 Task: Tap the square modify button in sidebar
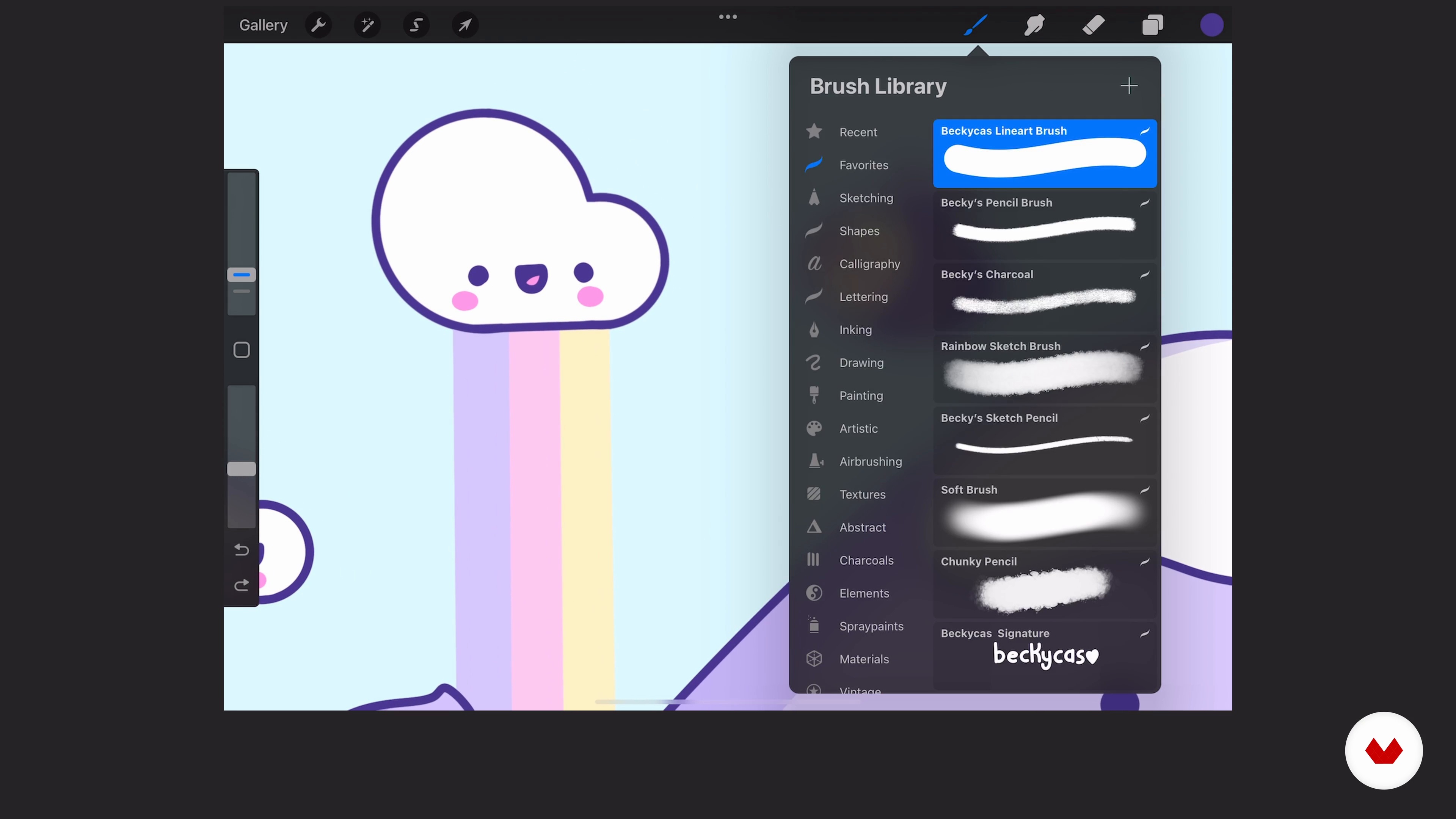[x=242, y=350]
